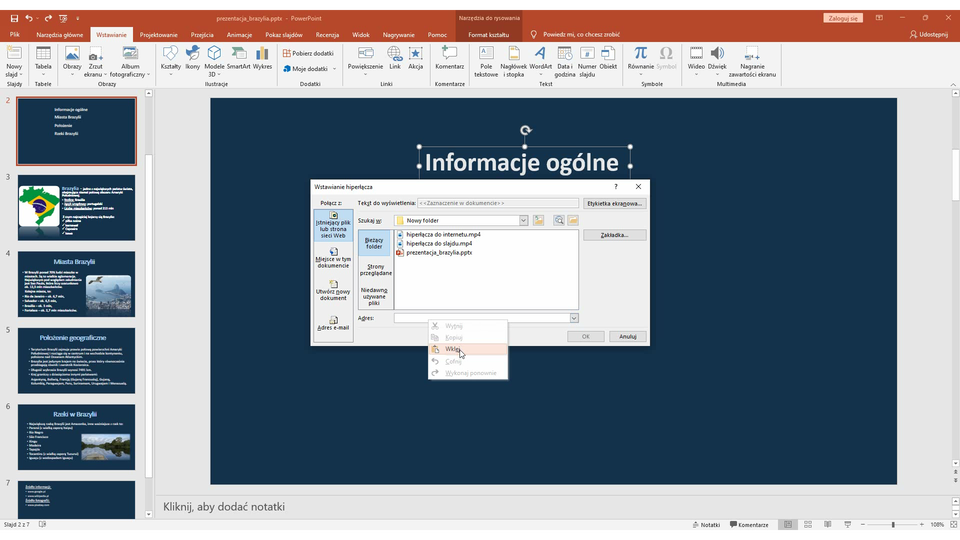Go up one folder in dialog

tap(539, 220)
